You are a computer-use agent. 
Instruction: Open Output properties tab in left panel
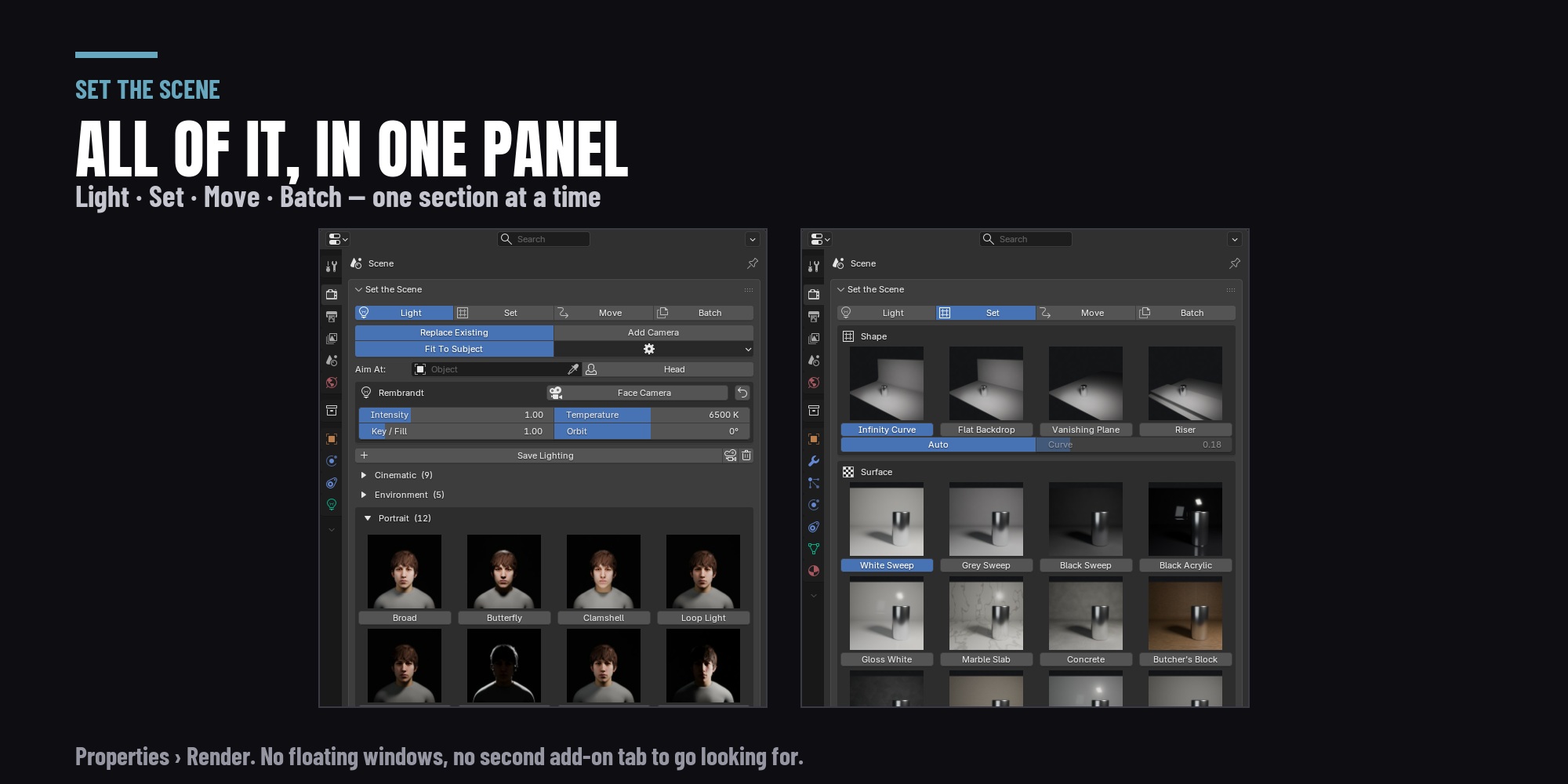[332, 317]
